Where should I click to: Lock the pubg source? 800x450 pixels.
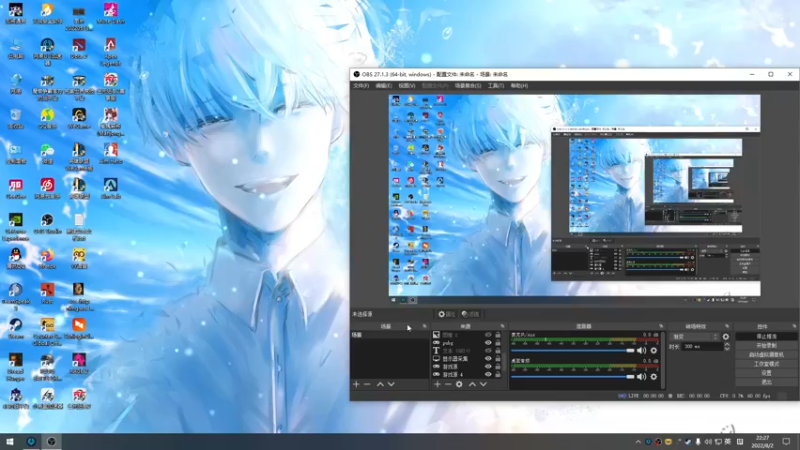pos(498,343)
